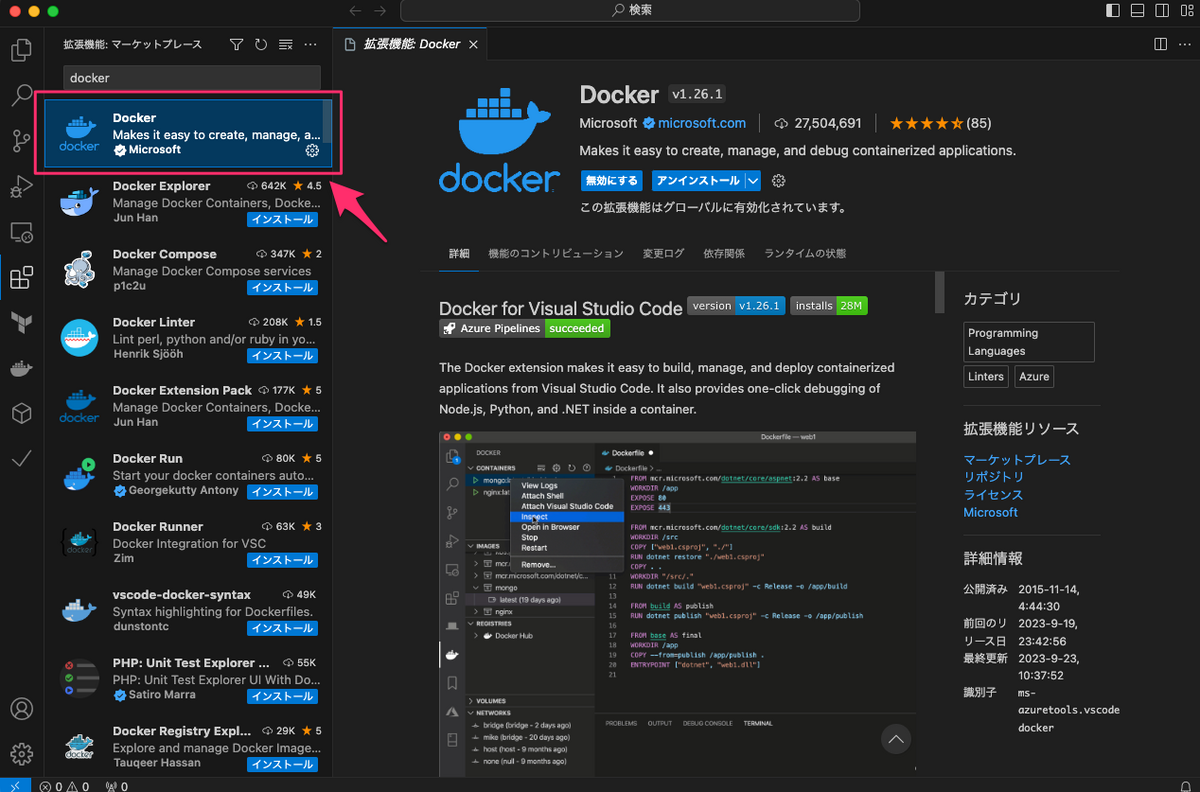Click the アンインストール button
Screen dimensions: 1200x792
point(698,181)
